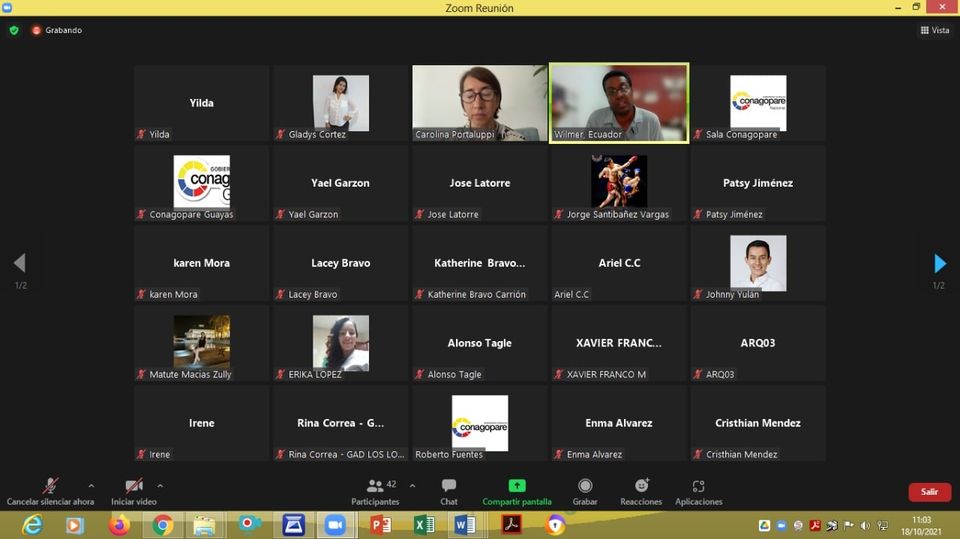This screenshot has height=539, width=960.
Task: Expand the arrow next to Participantes
Action: point(412,486)
